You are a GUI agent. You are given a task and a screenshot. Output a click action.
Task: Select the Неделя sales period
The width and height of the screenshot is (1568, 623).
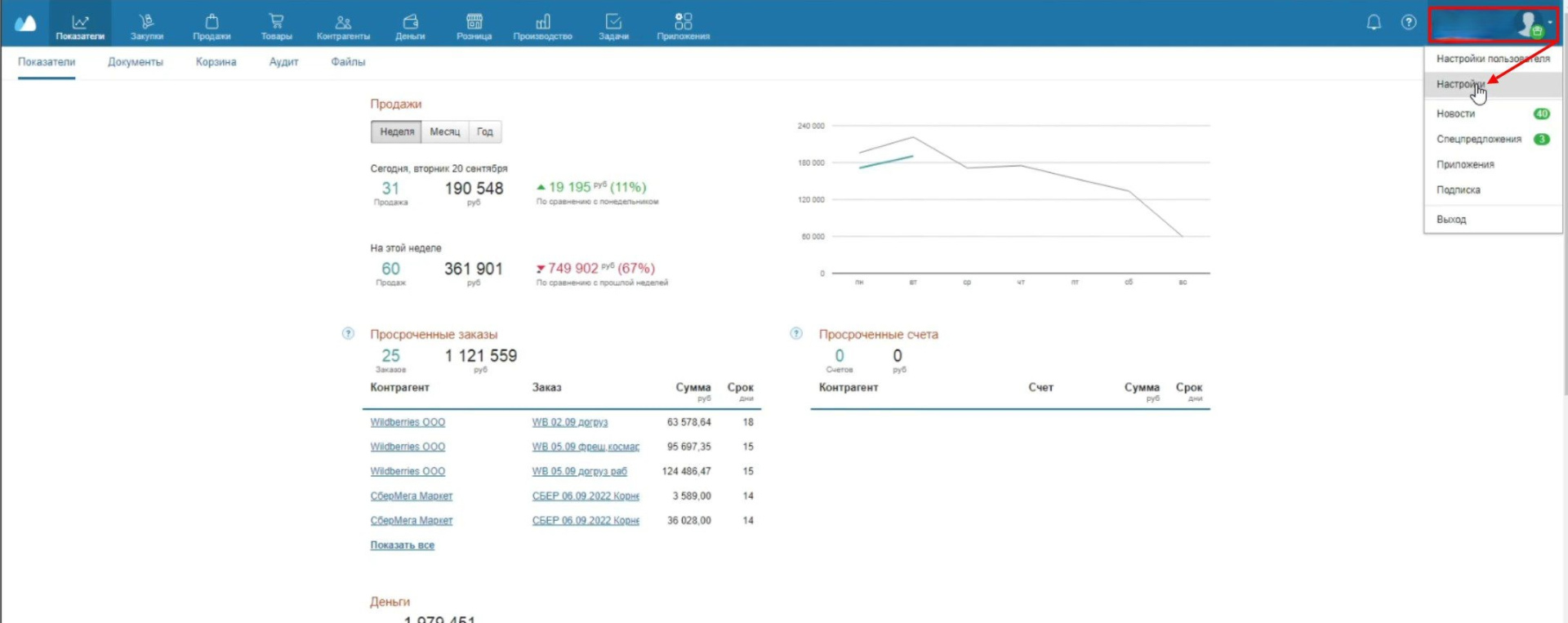(x=397, y=131)
